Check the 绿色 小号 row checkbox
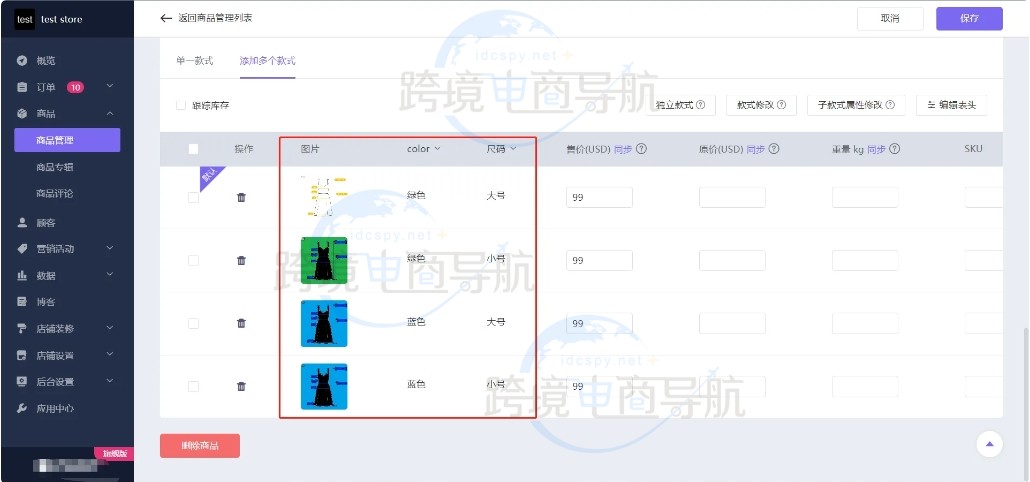Viewport: 1030px width, 482px height. coord(193,261)
